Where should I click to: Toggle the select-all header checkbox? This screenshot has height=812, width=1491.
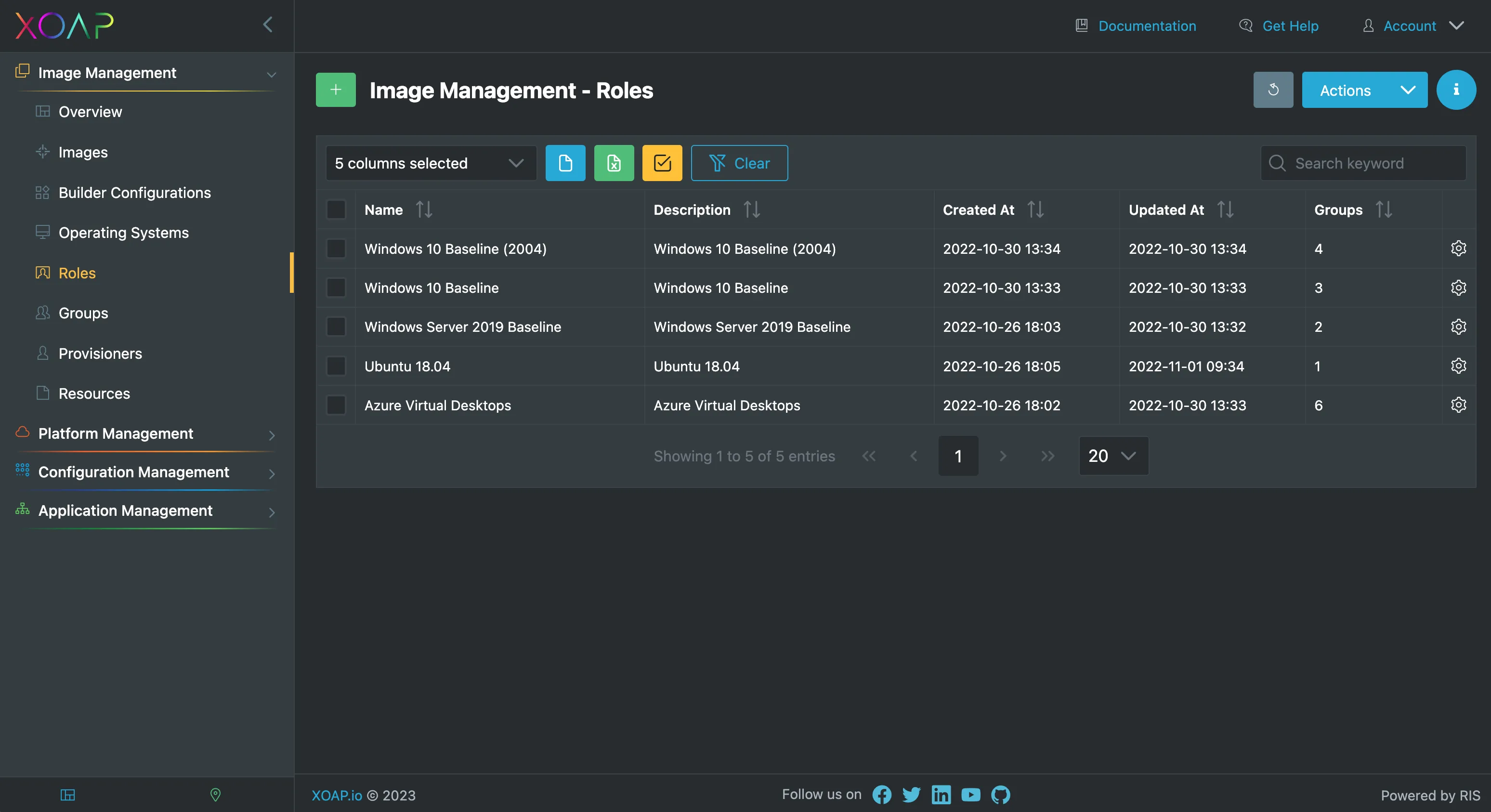336,210
